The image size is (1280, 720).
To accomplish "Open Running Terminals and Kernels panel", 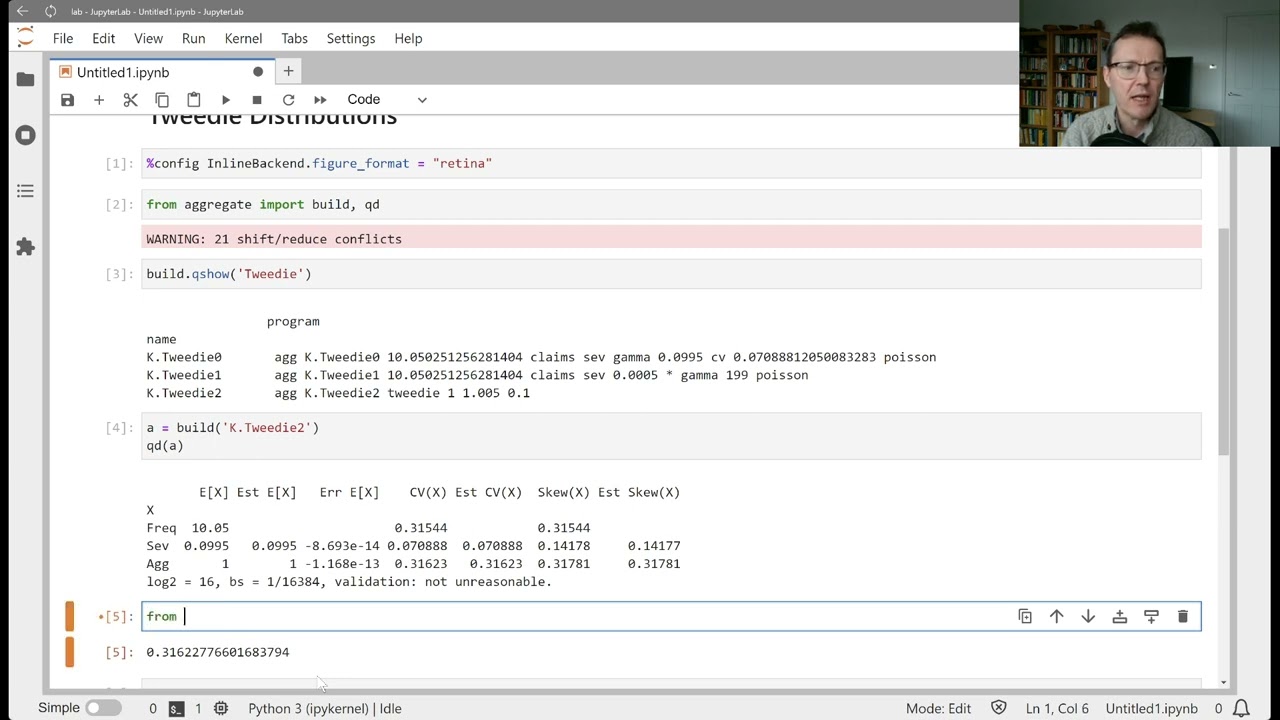I will 25,135.
